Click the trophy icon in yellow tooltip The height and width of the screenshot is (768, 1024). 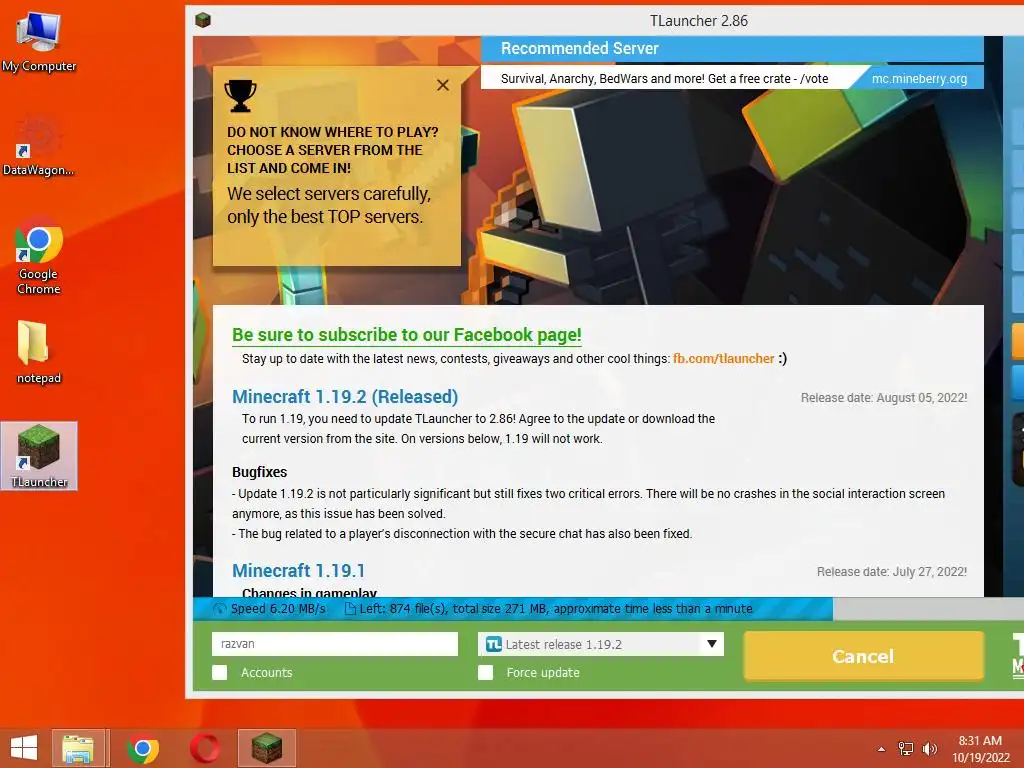point(240,96)
